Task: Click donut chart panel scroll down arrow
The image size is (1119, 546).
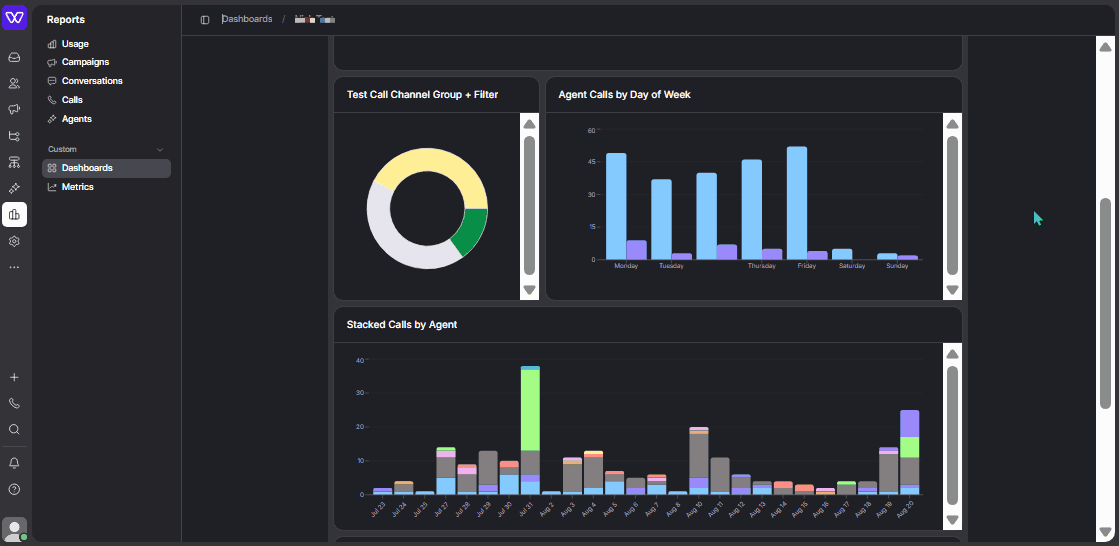Action: (530, 290)
